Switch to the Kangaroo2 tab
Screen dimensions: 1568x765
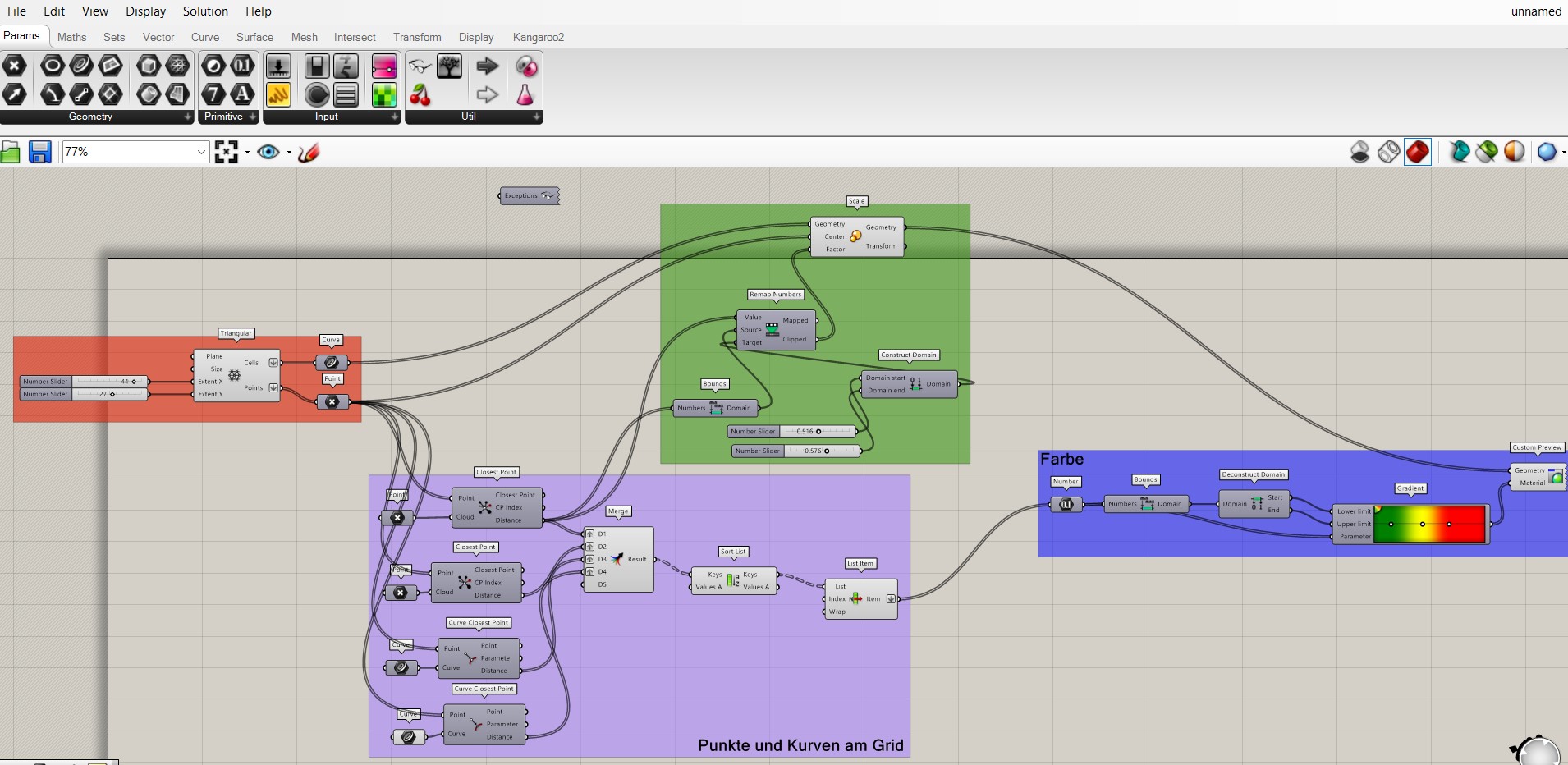pos(538,37)
